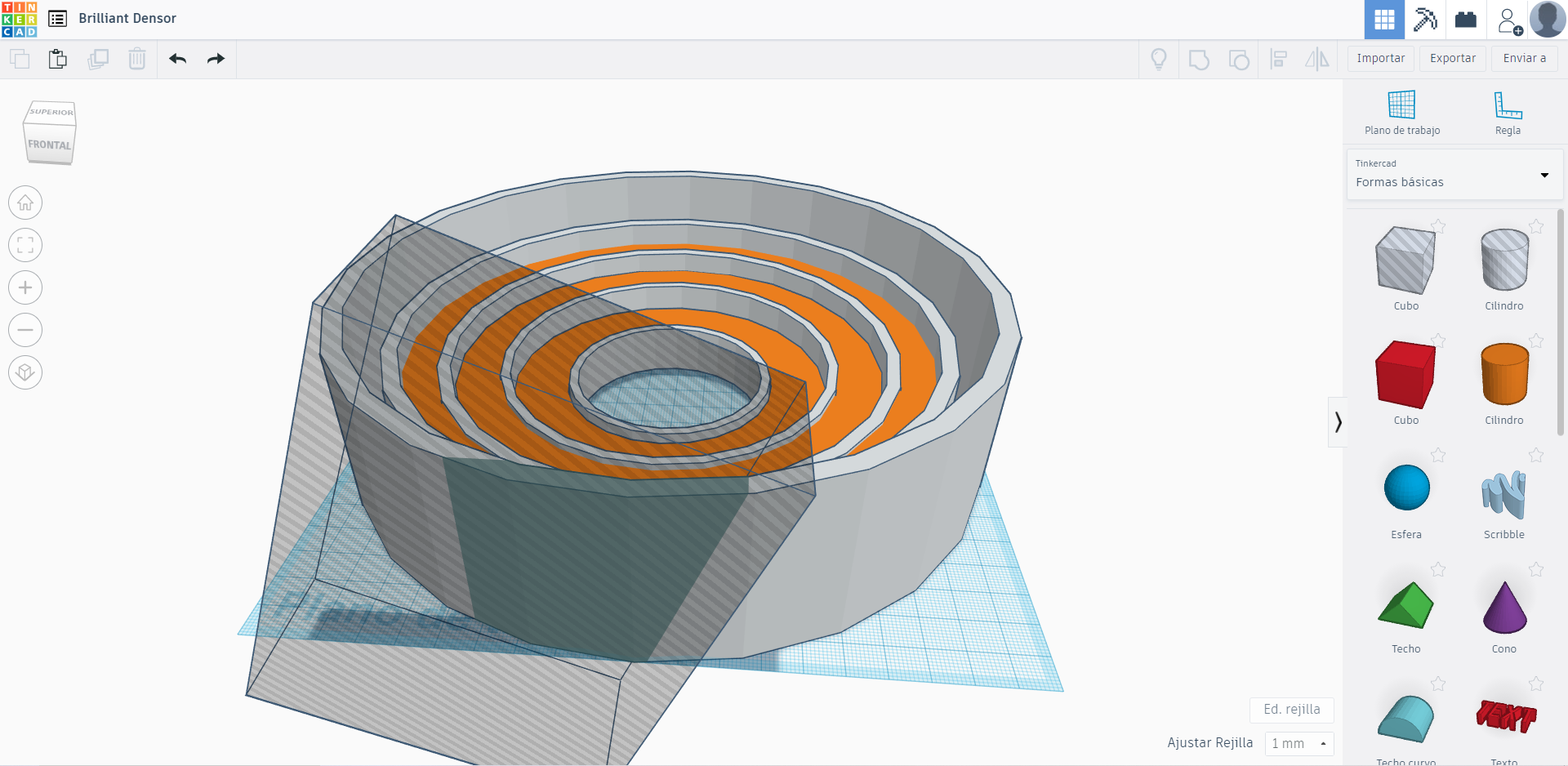Favorite the Texto shape with its star
1568x766 pixels.
click(1536, 684)
